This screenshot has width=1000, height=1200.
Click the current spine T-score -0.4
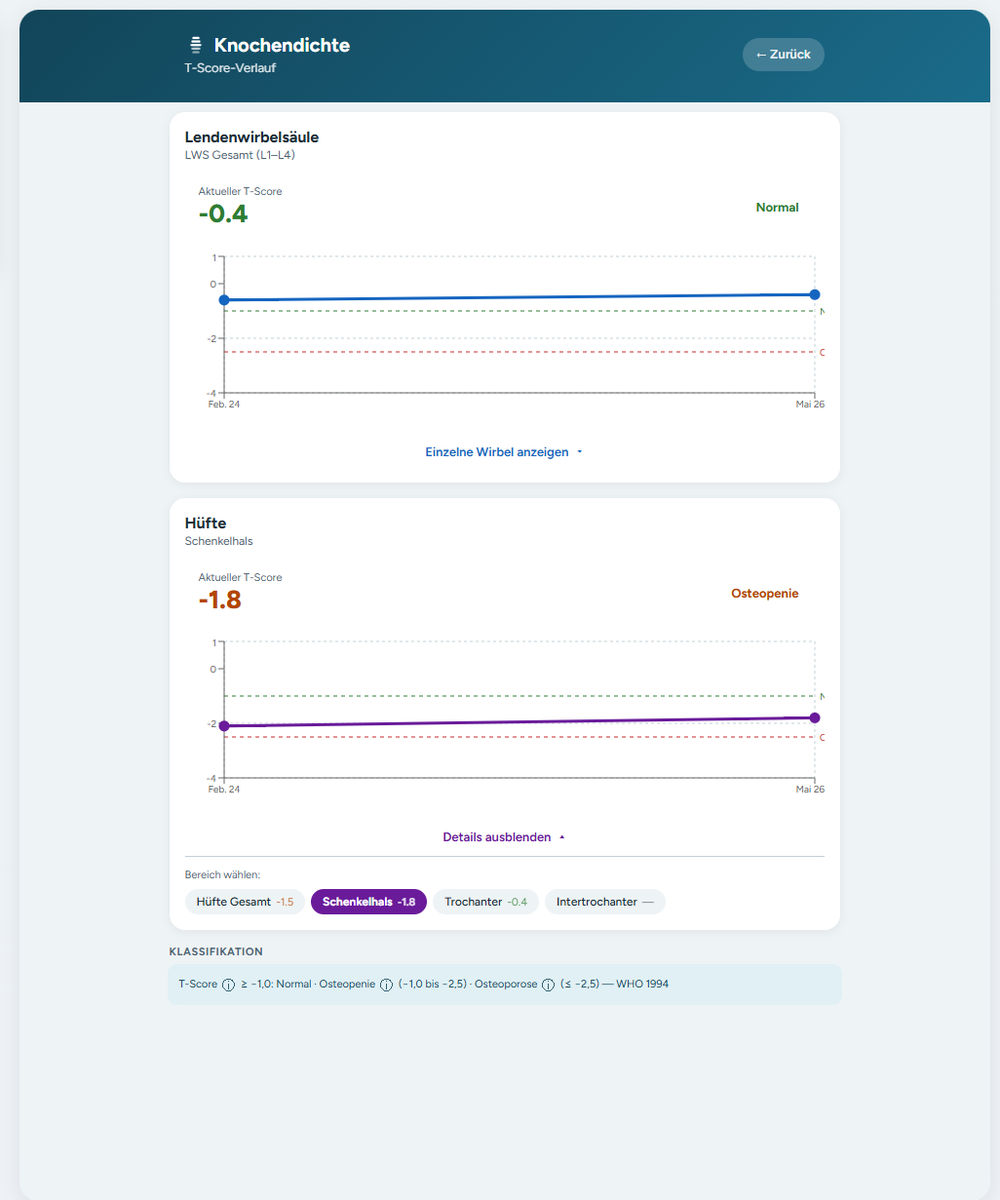(x=223, y=214)
